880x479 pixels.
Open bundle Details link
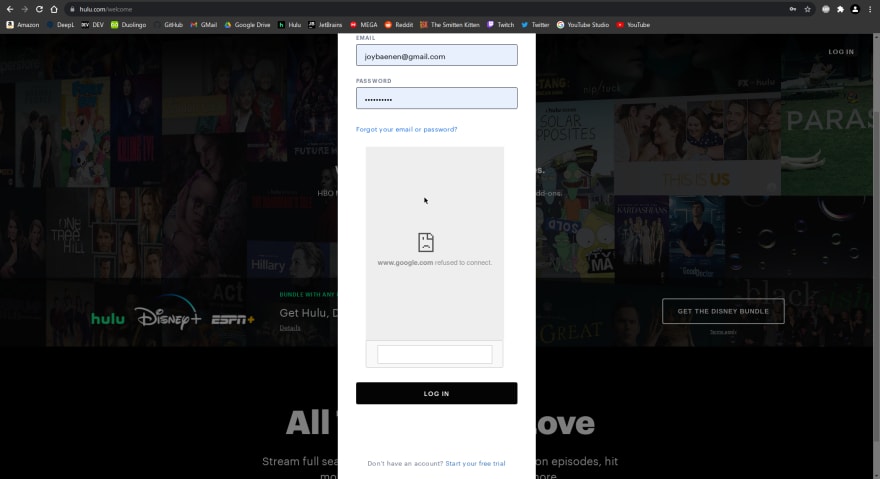[290, 328]
